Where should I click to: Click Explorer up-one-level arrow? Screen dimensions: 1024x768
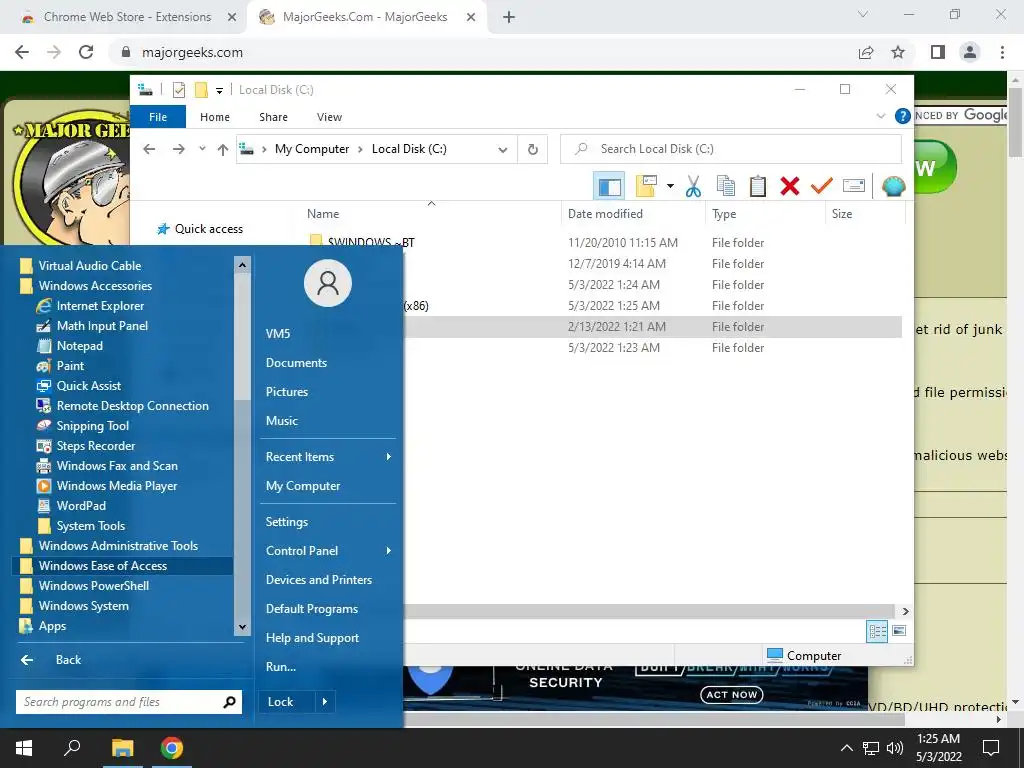click(223, 150)
